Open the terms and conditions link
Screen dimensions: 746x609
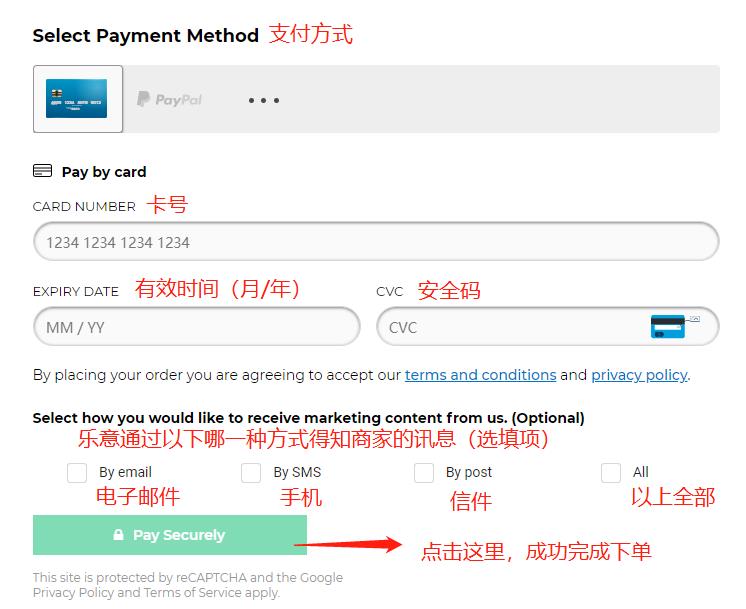pyautogui.click(x=480, y=375)
